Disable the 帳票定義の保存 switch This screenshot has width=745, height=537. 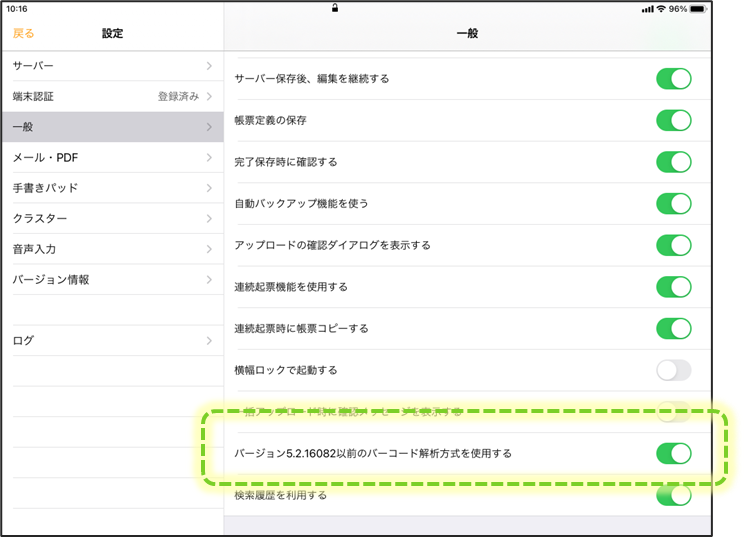click(x=673, y=120)
